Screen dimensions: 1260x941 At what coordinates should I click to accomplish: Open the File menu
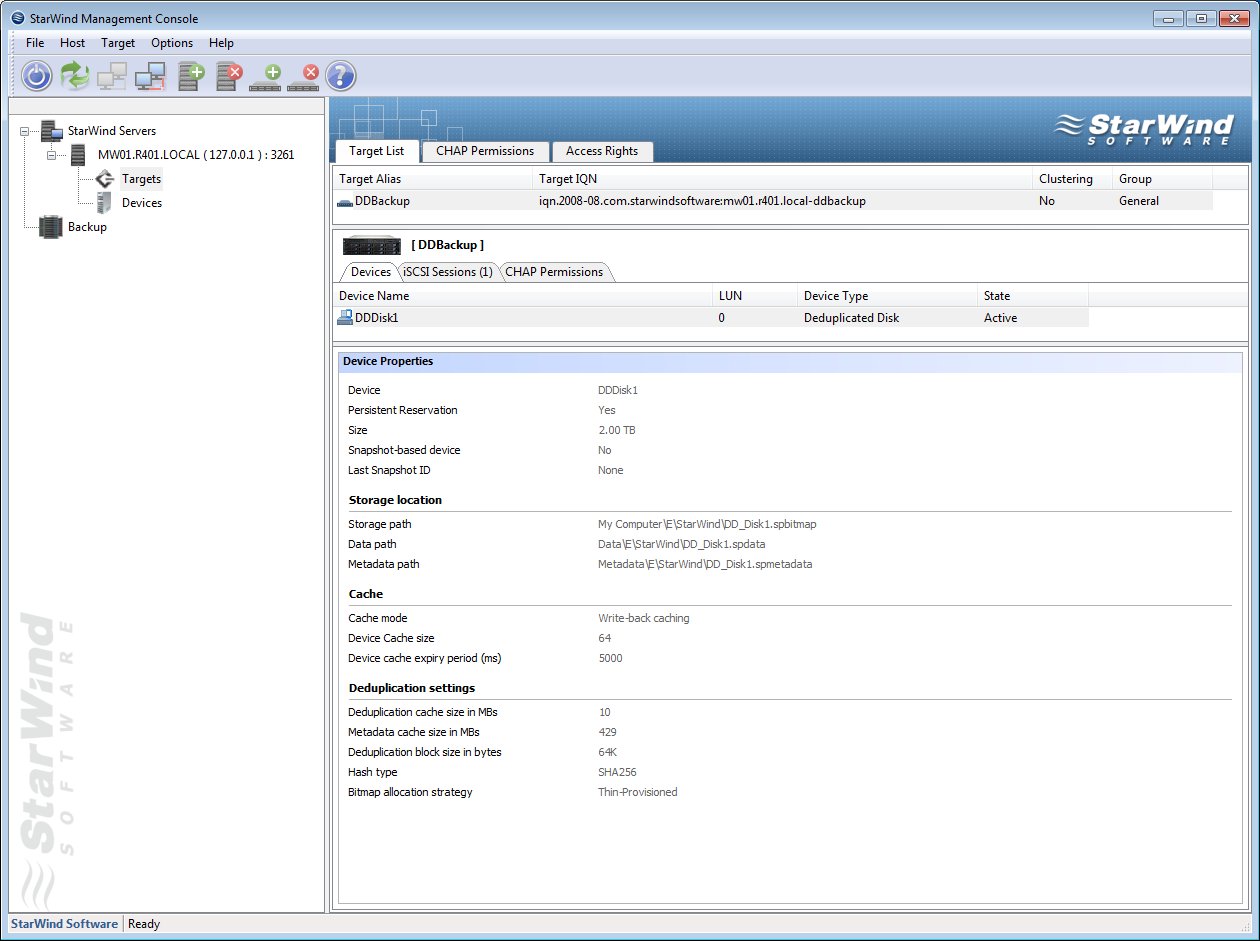[35, 43]
